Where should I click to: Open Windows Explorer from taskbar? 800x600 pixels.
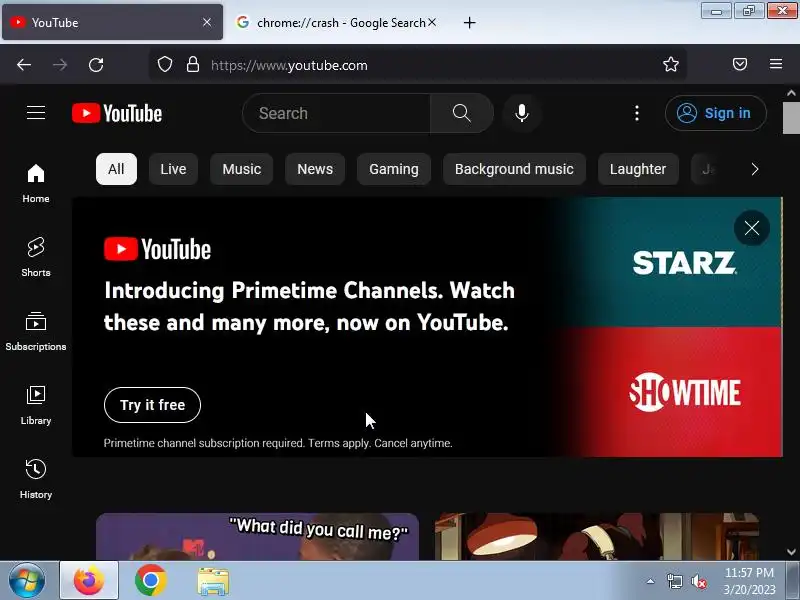tap(213, 581)
